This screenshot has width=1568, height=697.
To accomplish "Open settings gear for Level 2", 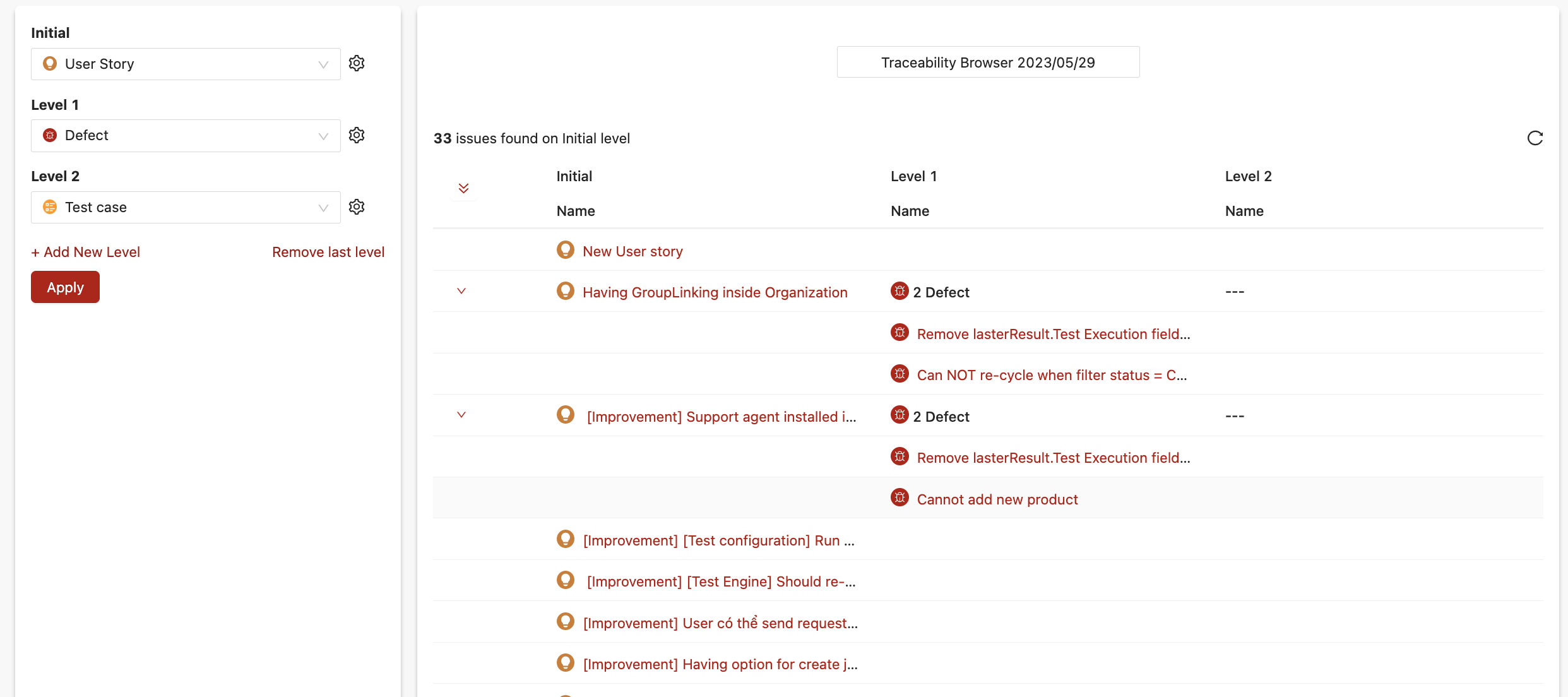I will coord(357,207).
